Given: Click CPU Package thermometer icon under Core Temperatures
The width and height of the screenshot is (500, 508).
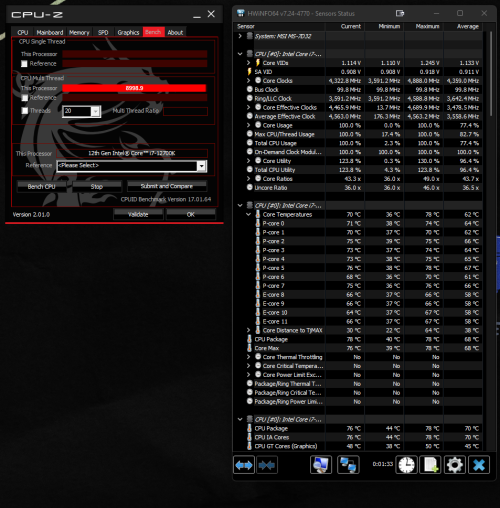Looking at the screenshot, I should coord(249,339).
